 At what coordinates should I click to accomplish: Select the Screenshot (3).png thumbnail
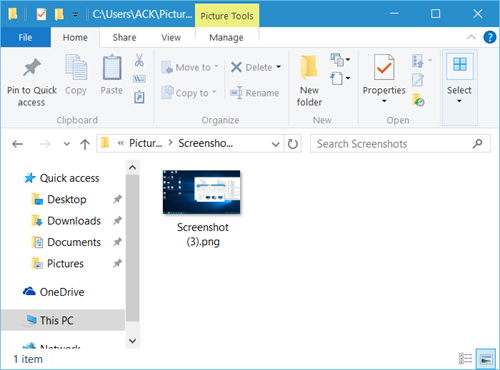202,192
